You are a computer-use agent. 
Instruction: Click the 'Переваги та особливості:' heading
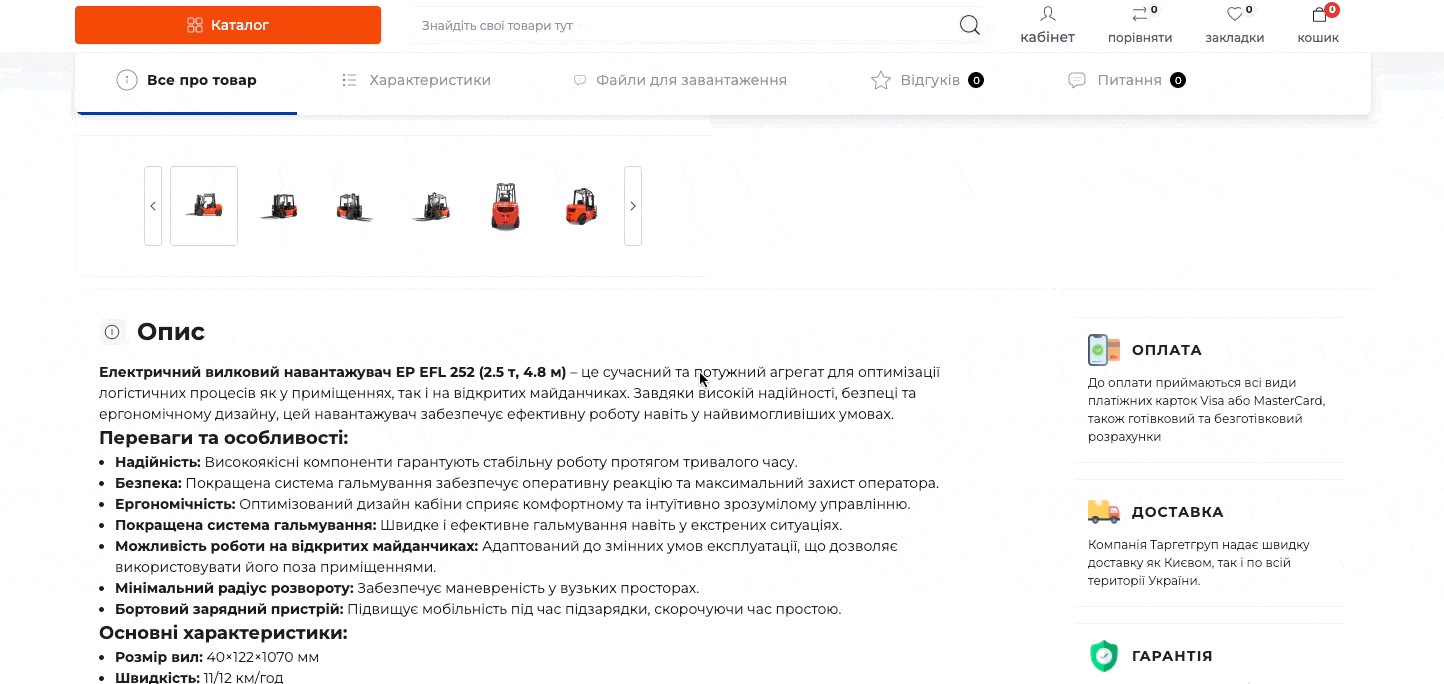coord(224,438)
